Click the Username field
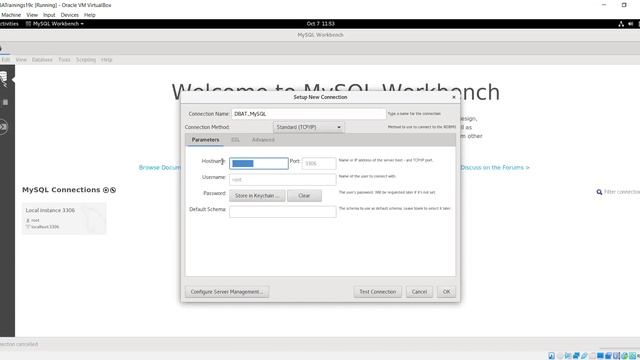This screenshot has width=640, height=360. click(283, 180)
